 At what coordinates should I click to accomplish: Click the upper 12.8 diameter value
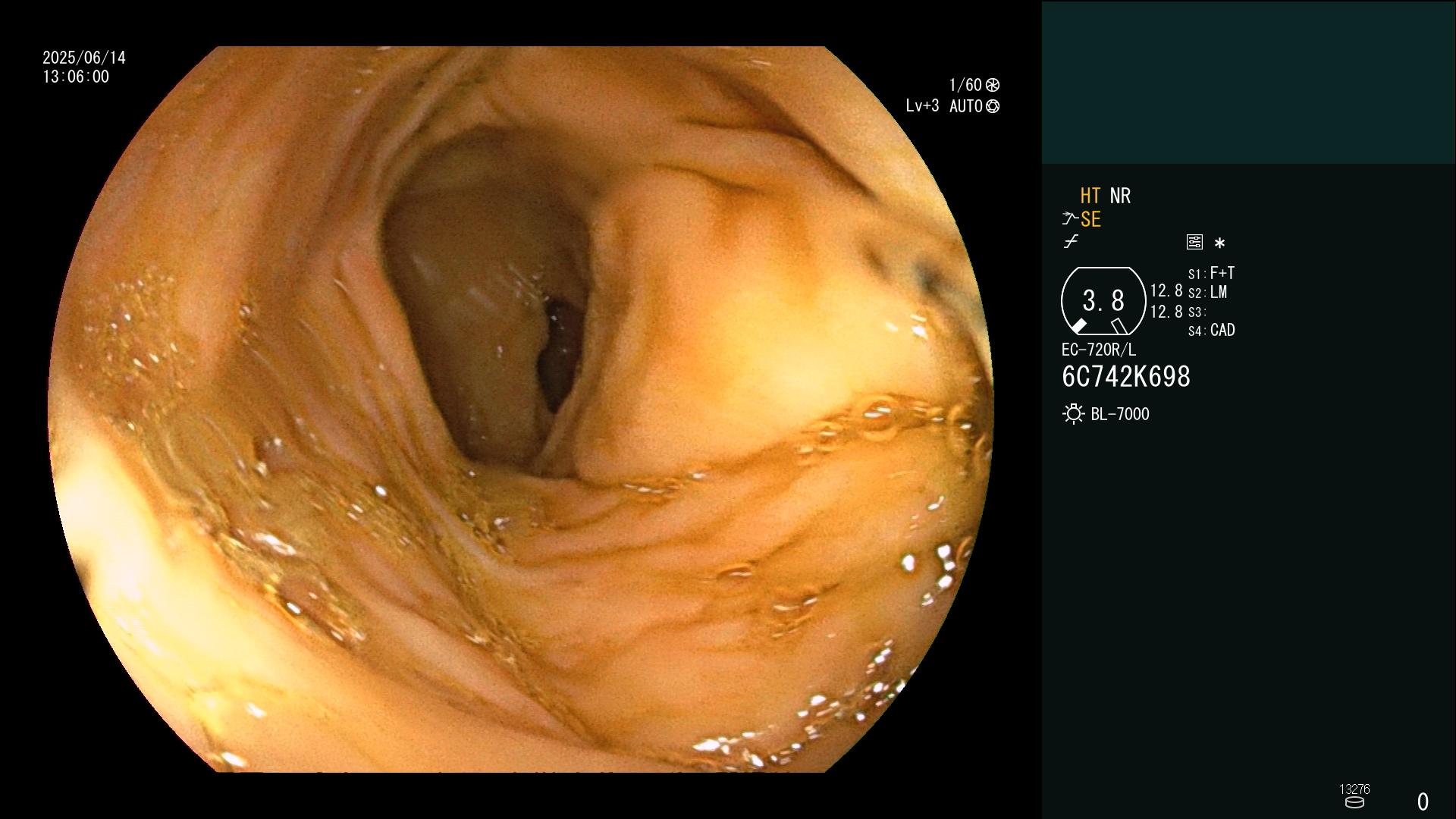coord(1166,290)
